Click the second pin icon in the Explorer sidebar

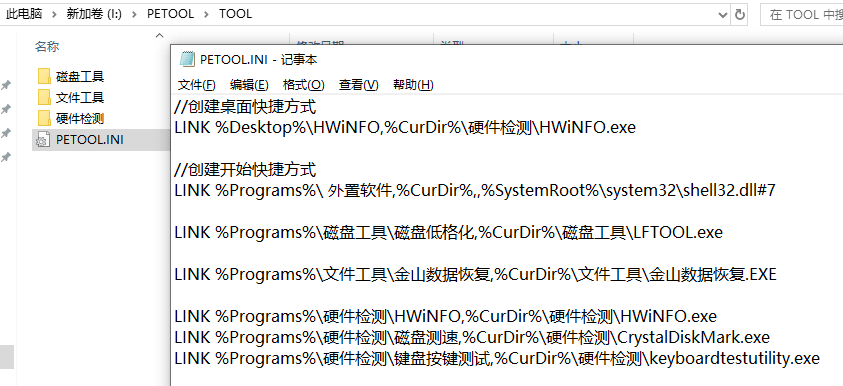coord(5,109)
